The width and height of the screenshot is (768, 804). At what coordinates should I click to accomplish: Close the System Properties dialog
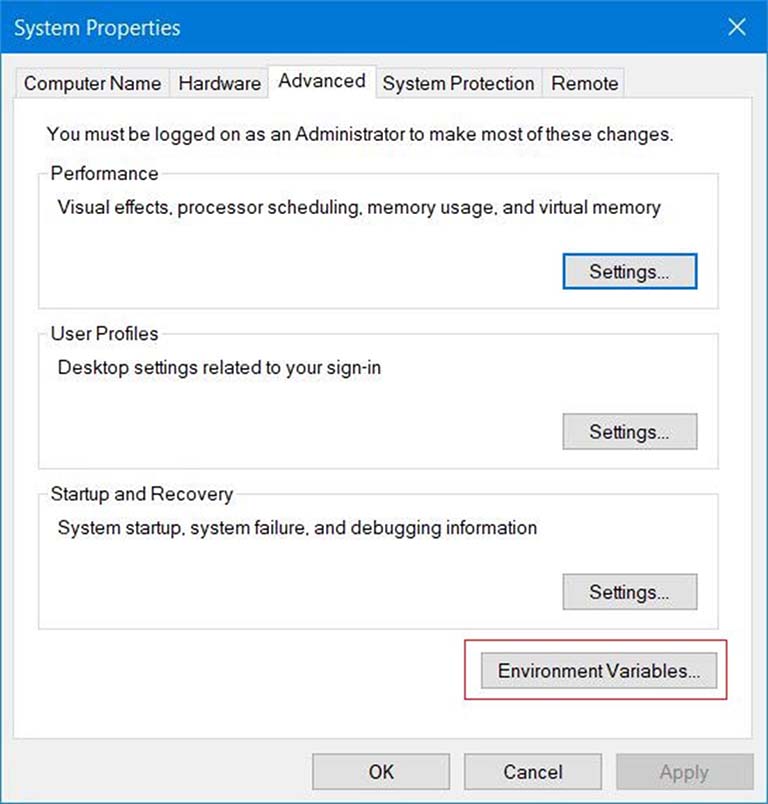point(737,27)
